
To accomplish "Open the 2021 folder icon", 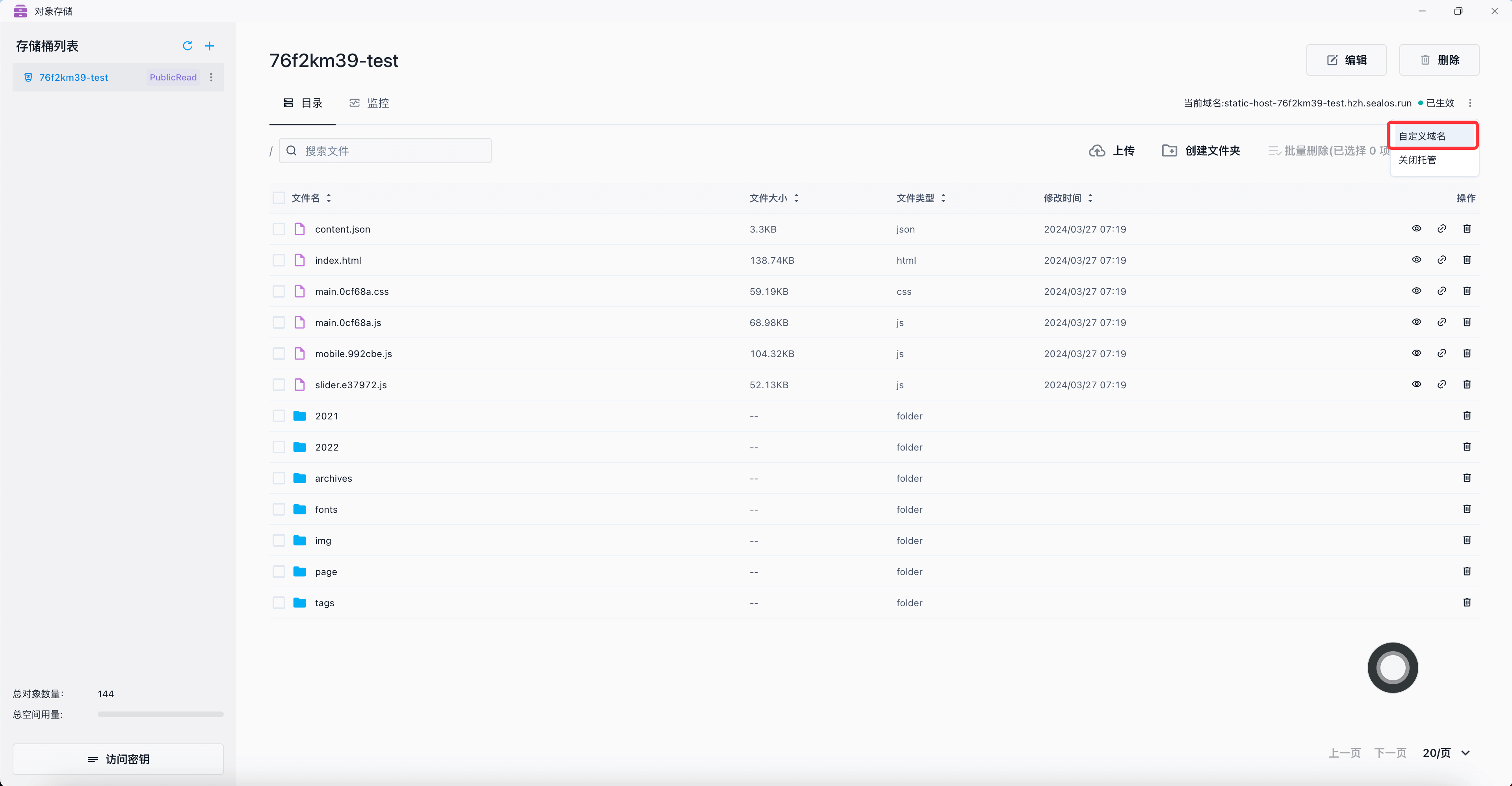I will (299, 416).
